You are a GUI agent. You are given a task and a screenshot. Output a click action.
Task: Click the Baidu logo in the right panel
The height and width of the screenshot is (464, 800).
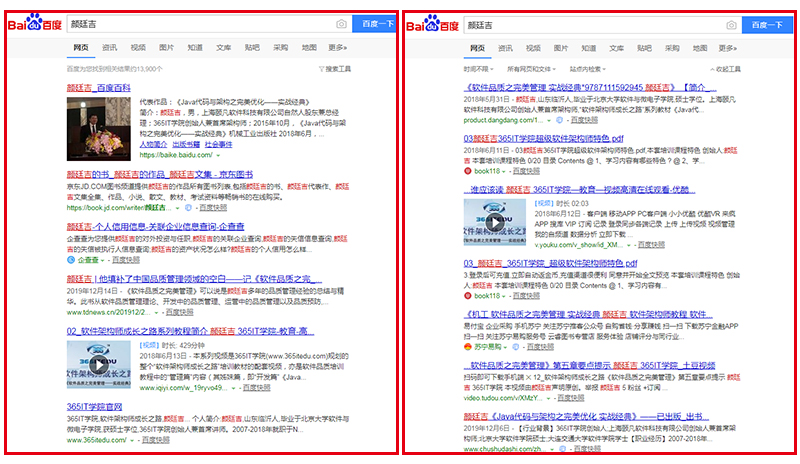tap(431, 24)
